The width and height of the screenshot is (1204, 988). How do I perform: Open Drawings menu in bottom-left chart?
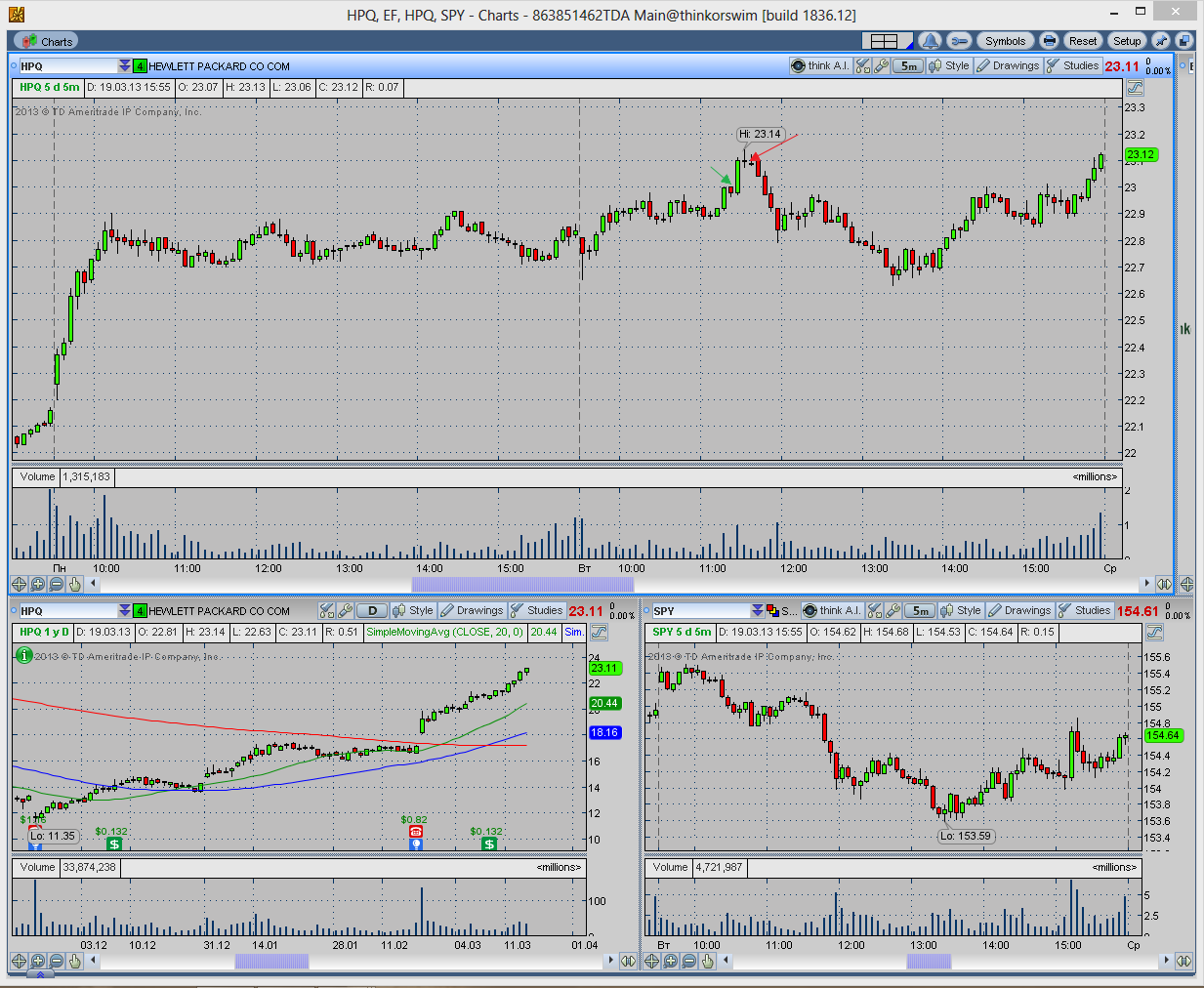pos(472,610)
